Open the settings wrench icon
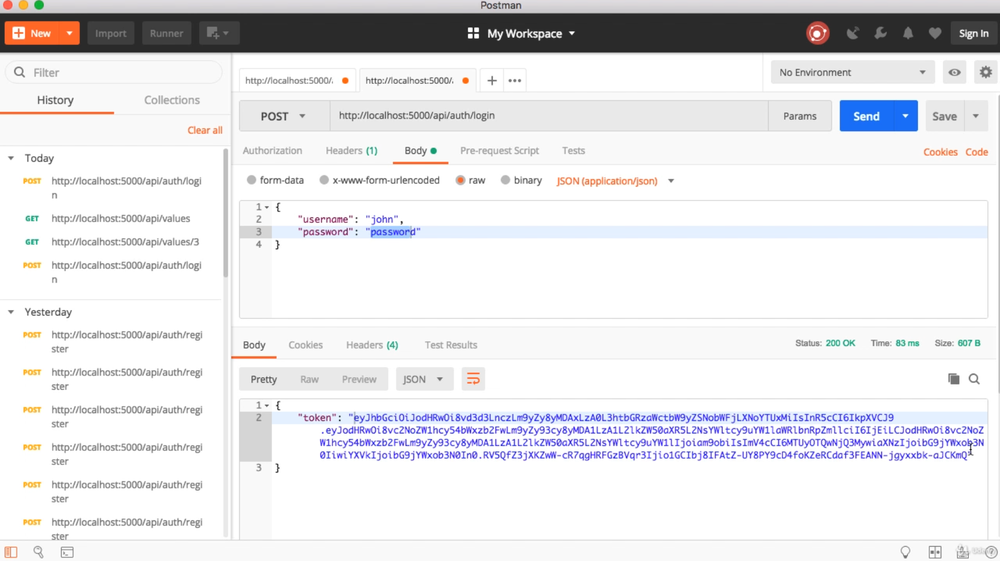The height and width of the screenshot is (561, 1000). pyautogui.click(x=881, y=33)
